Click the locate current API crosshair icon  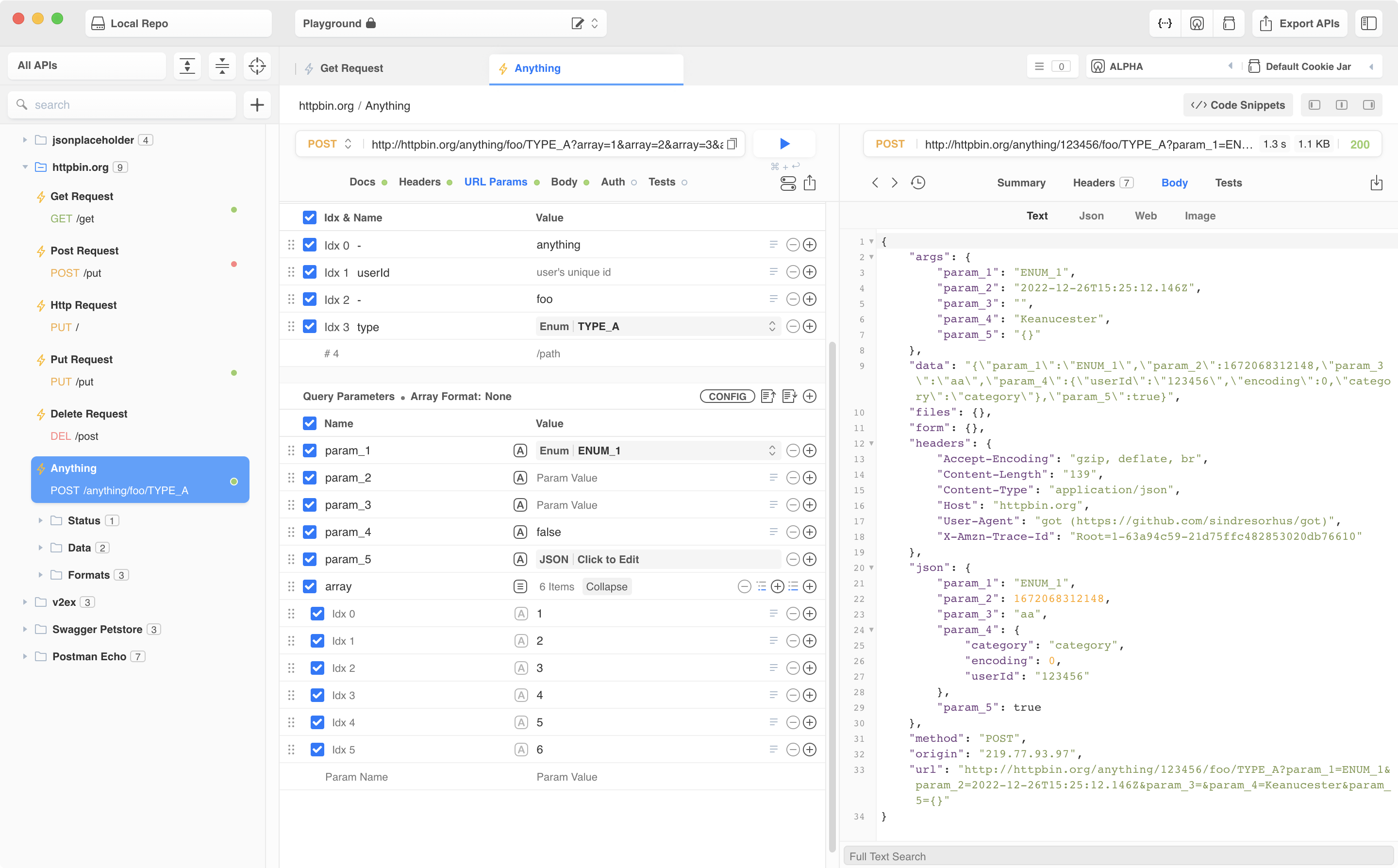click(x=257, y=66)
